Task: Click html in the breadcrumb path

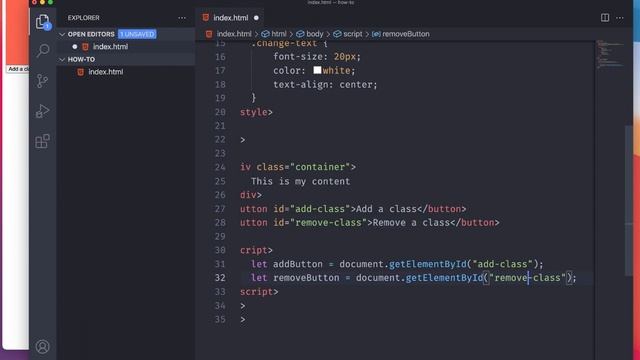Action: pos(279,34)
